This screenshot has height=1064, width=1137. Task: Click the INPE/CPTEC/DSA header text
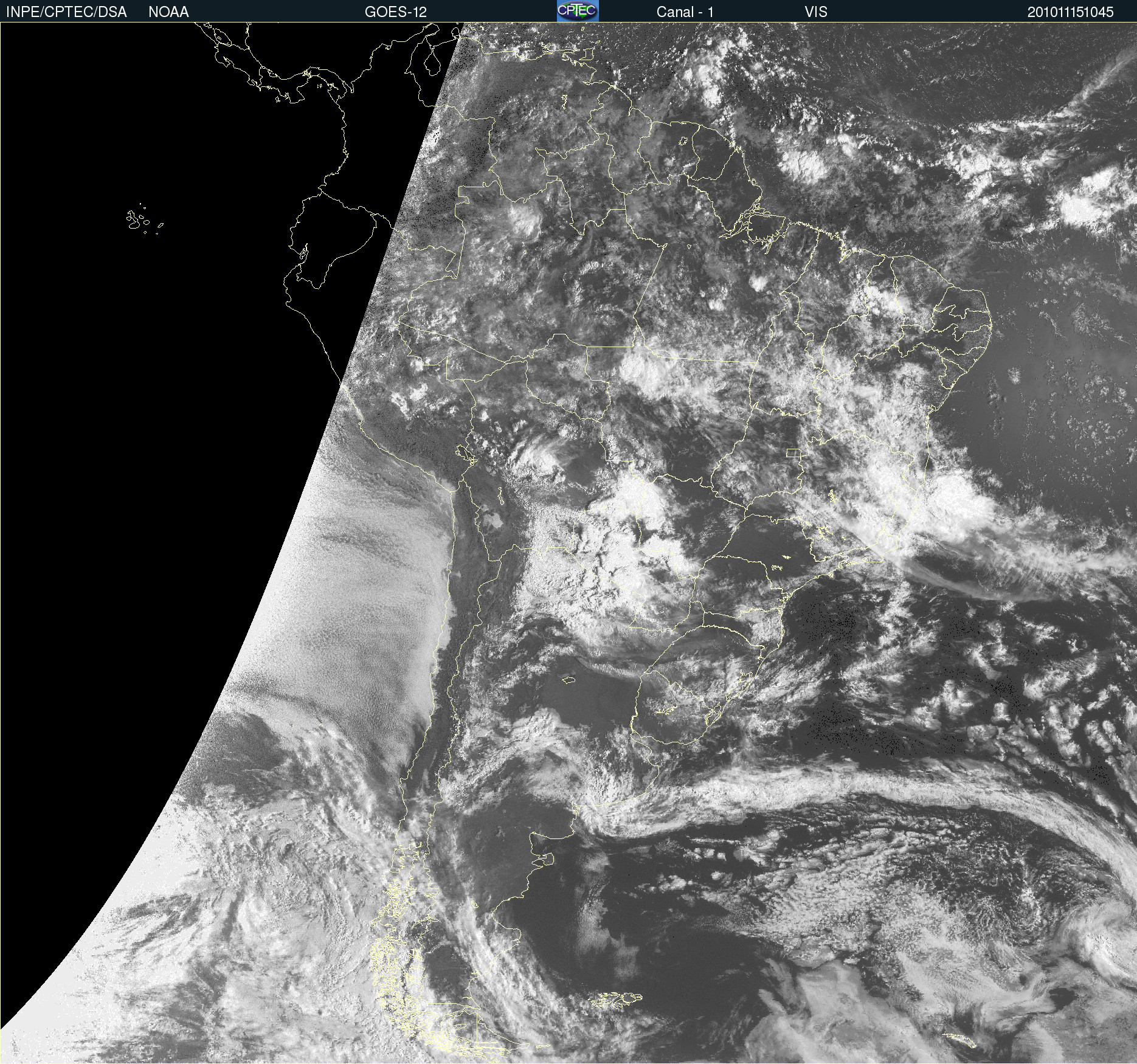click(66, 12)
